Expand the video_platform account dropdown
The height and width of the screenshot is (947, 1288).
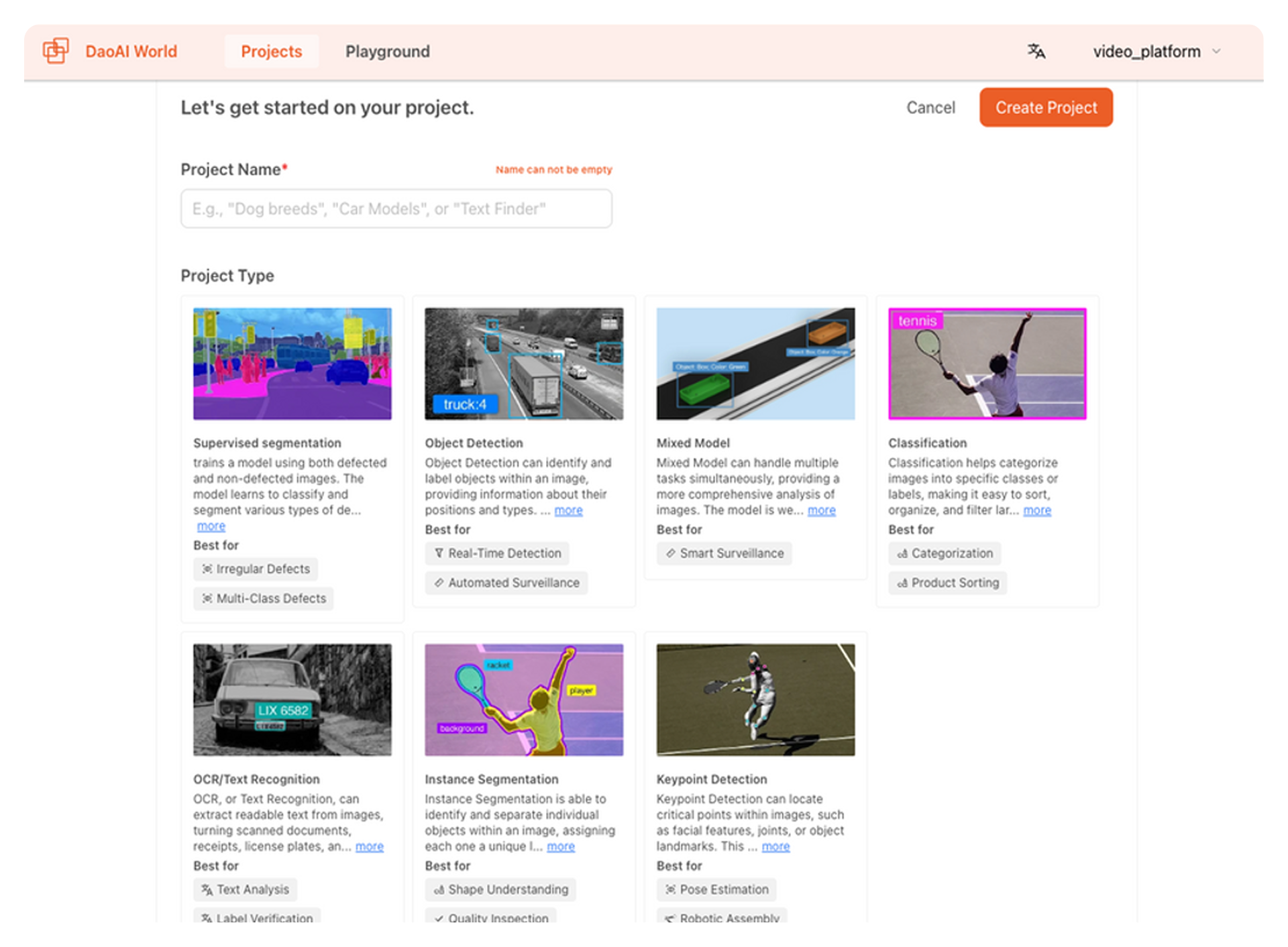click(x=1156, y=52)
